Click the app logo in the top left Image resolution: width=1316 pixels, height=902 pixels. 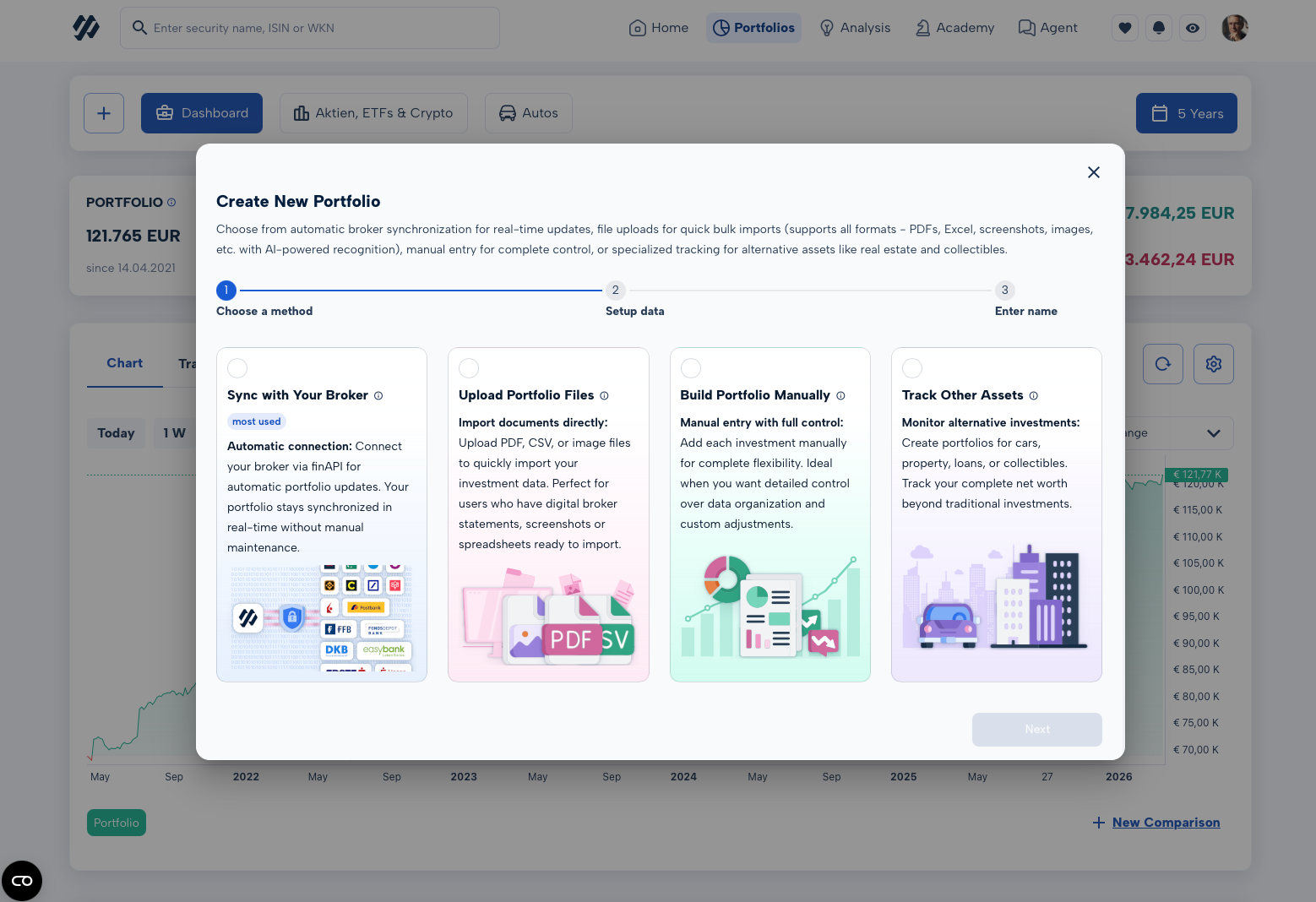point(86,27)
